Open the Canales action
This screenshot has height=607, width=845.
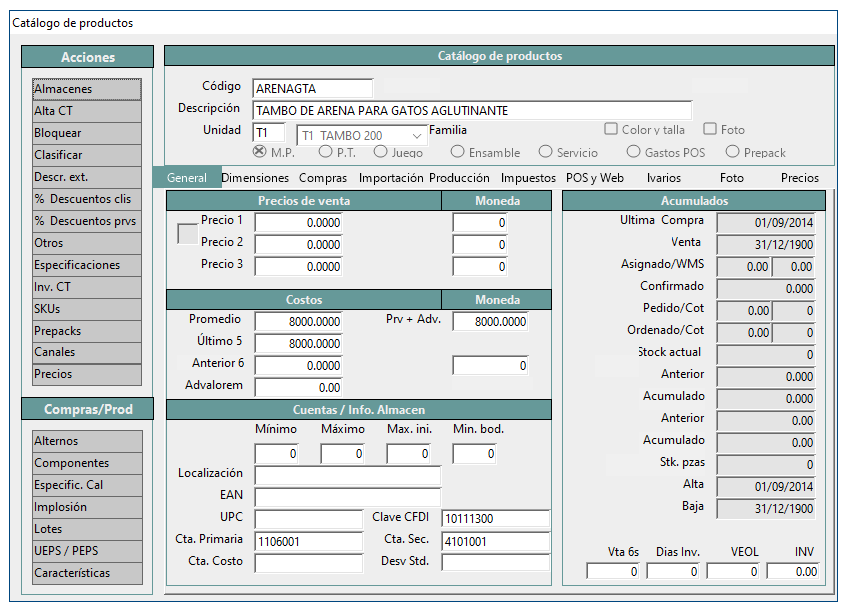pos(87,353)
